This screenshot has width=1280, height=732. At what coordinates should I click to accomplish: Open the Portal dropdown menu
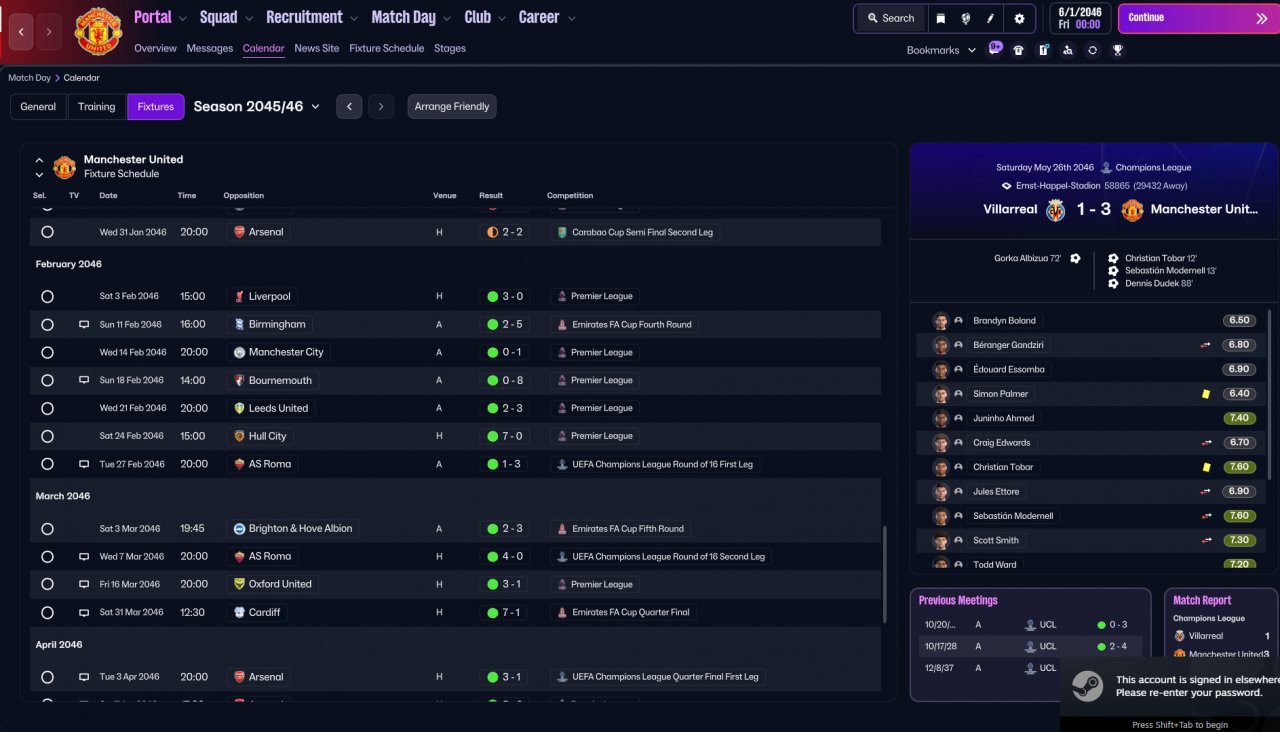coord(160,17)
